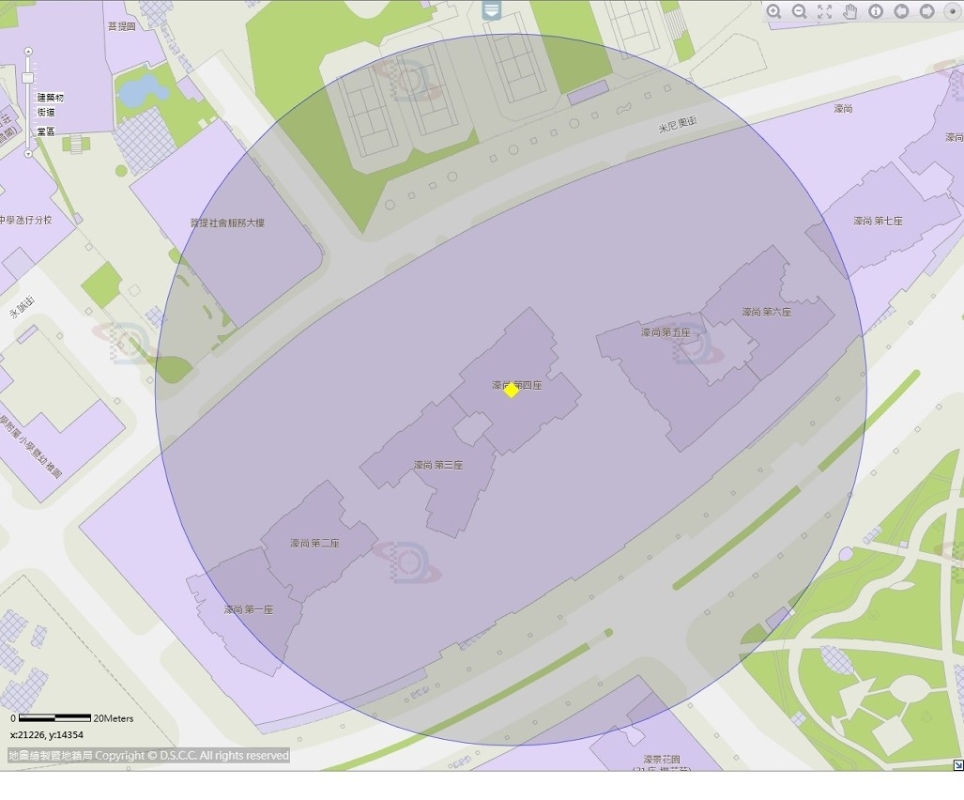
Task: Click the zoom slider up arrow
Action: [28, 51]
